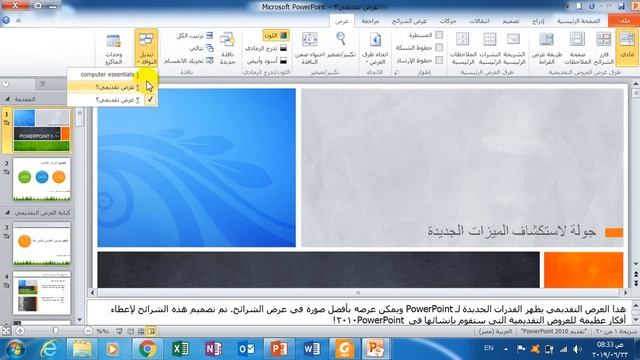
Task: Click zoom in plus button
Action: click(20, 331)
